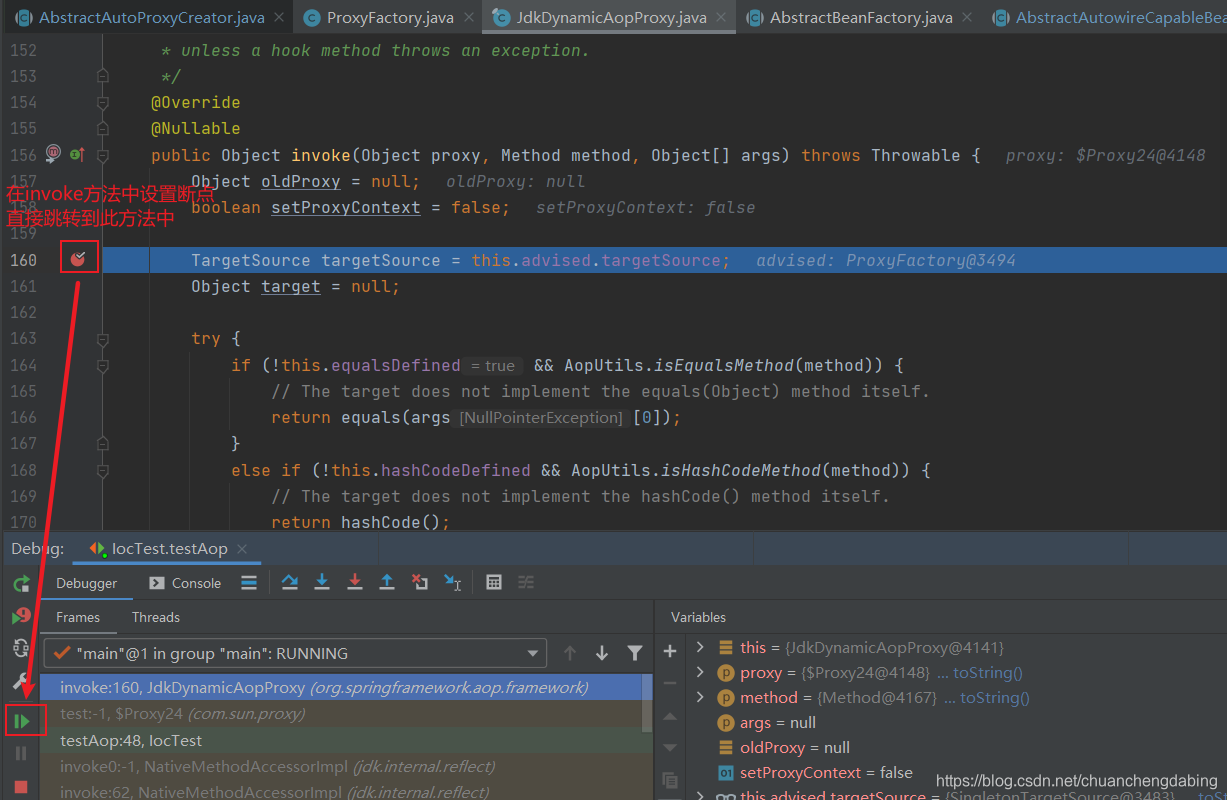
Task: Click the Step Out icon
Action: pyautogui.click(x=387, y=582)
